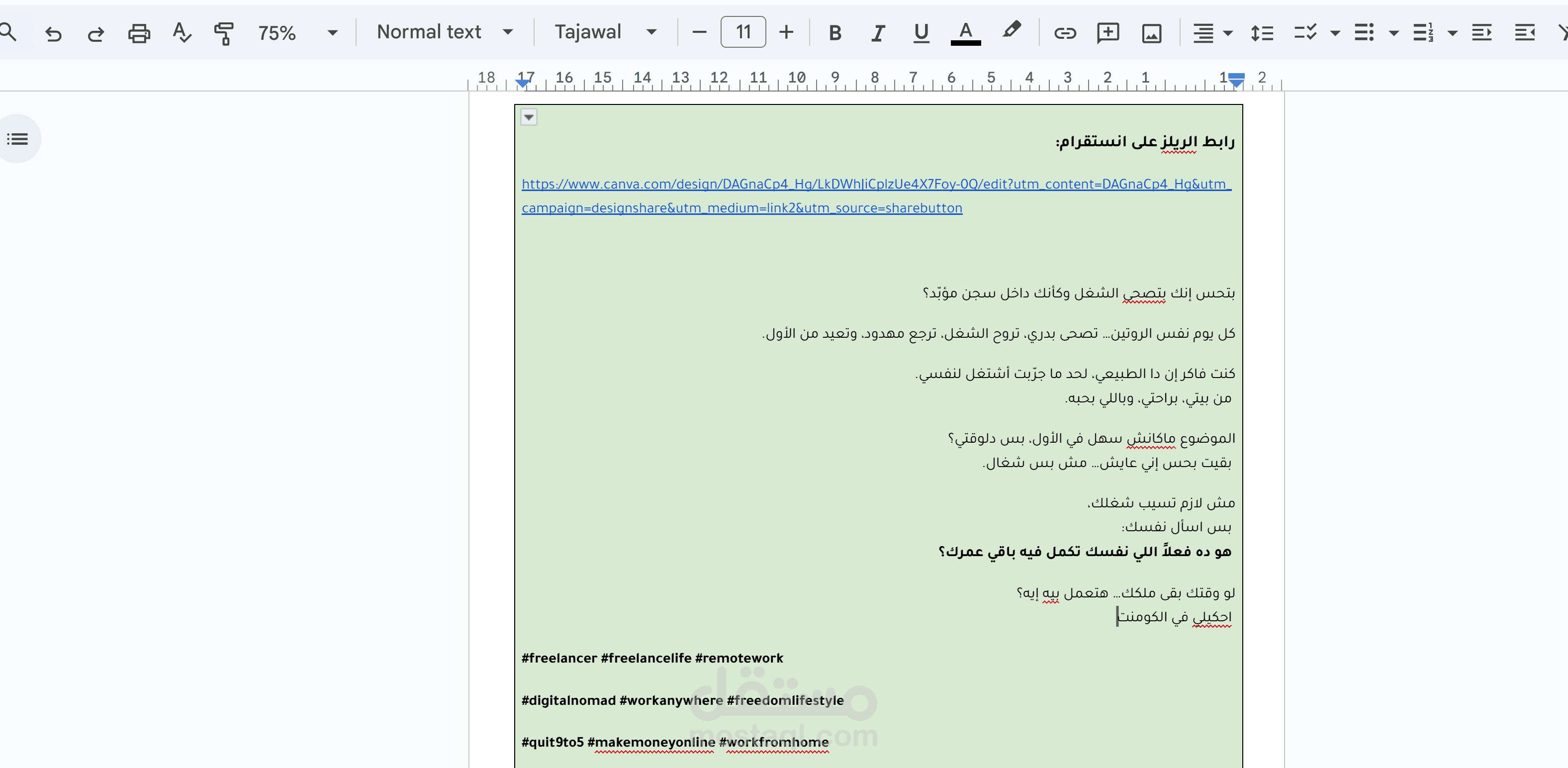Click the line الموضوع ماكانش سهل في الأول
Image resolution: width=1568 pixels, height=768 pixels.
pos(1092,438)
